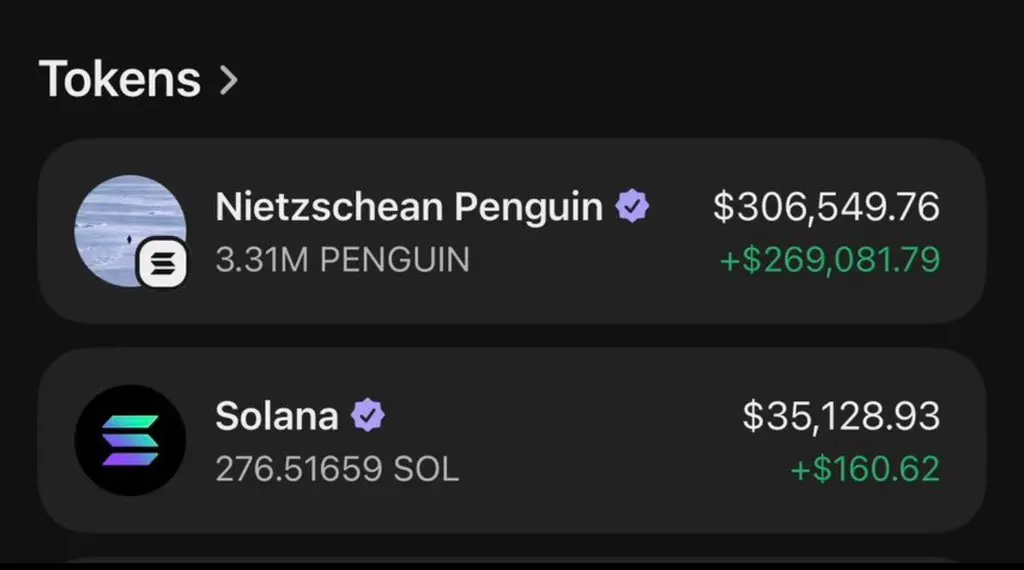Tap the +$160.62 green gain figure
The width and height of the screenshot is (1024, 570).
point(865,469)
